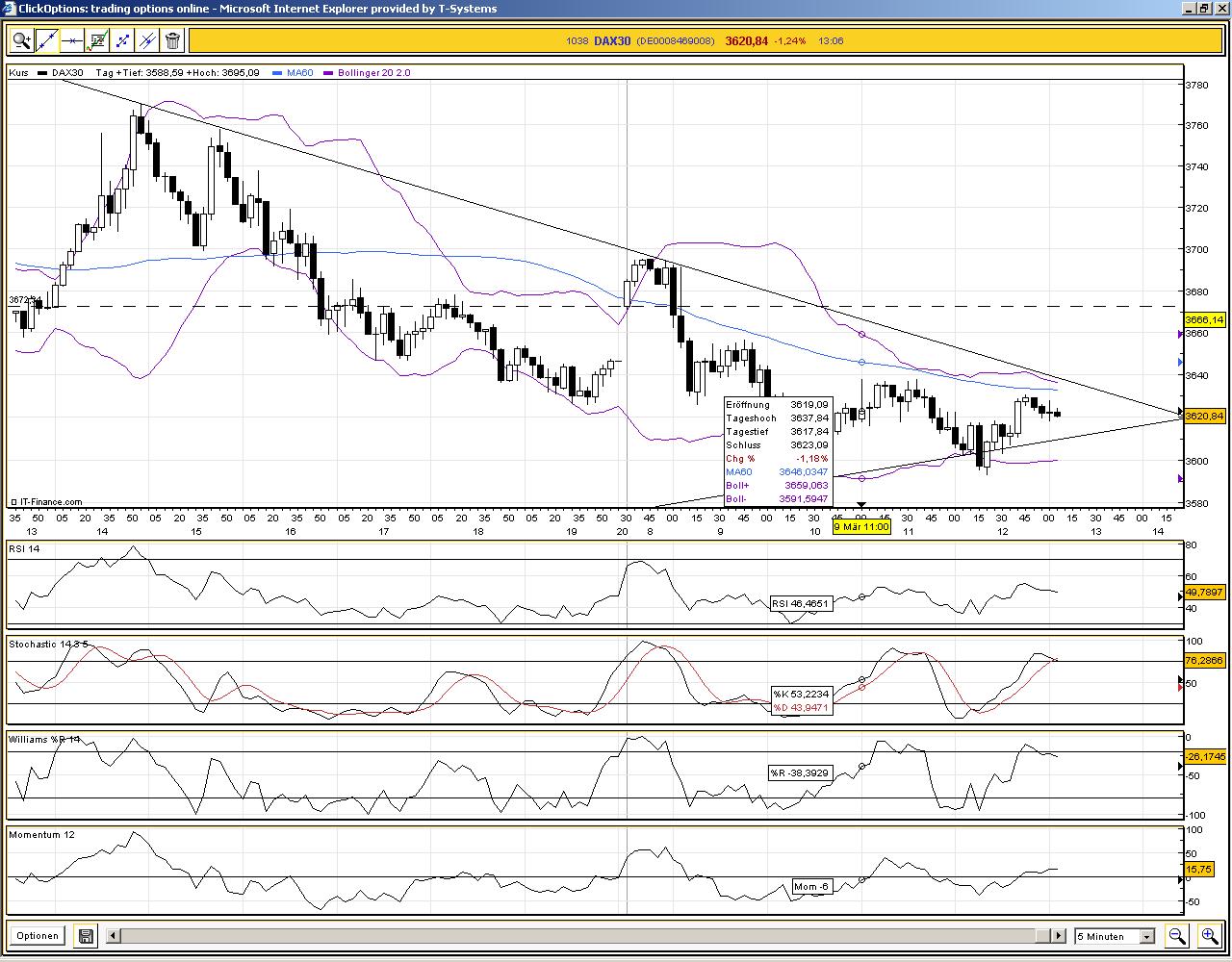The height and width of the screenshot is (962, 1232).
Task: Select the move/resize line tool
Action: [x=122, y=39]
